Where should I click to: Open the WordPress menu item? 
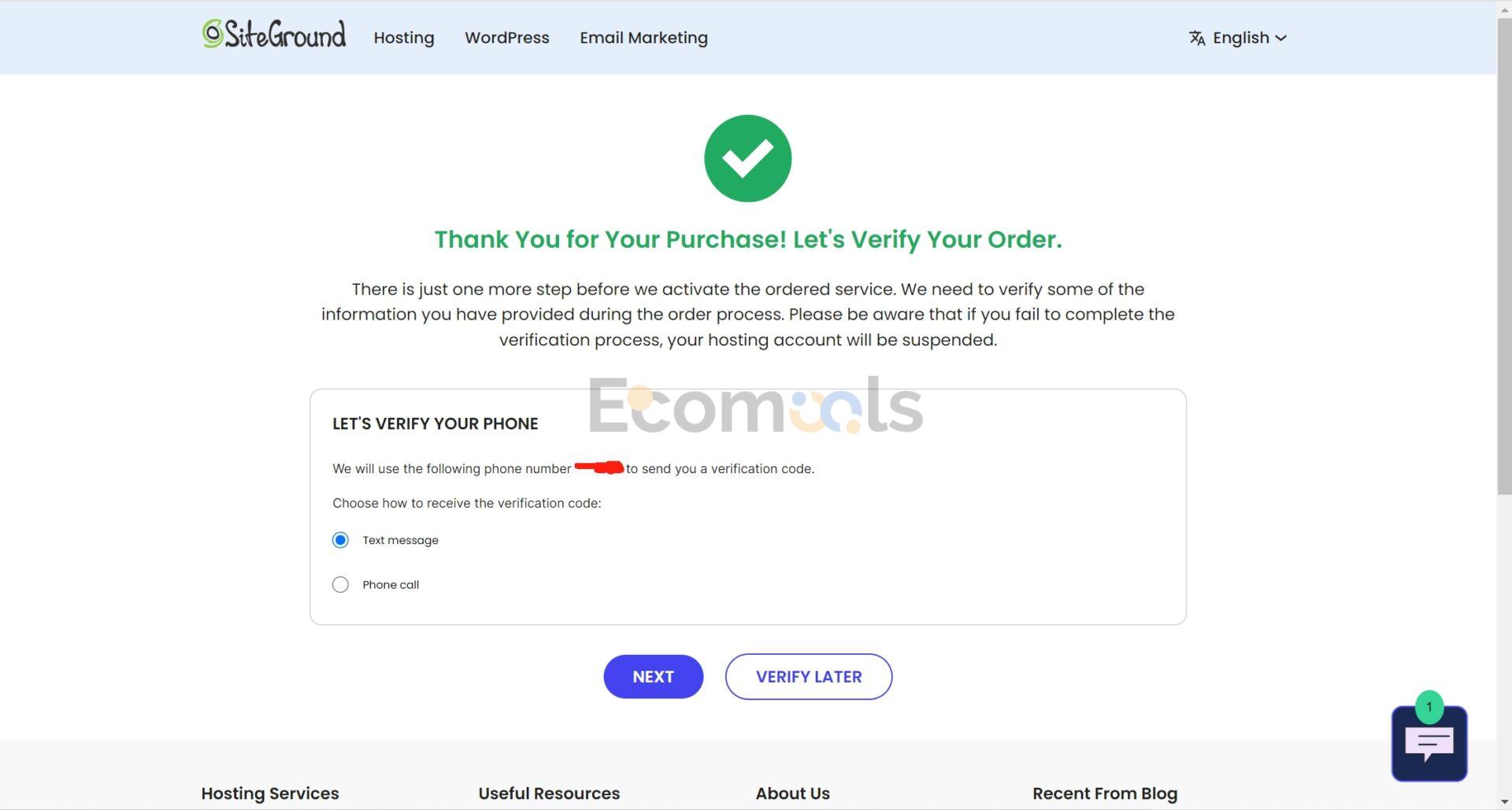(507, 38)
